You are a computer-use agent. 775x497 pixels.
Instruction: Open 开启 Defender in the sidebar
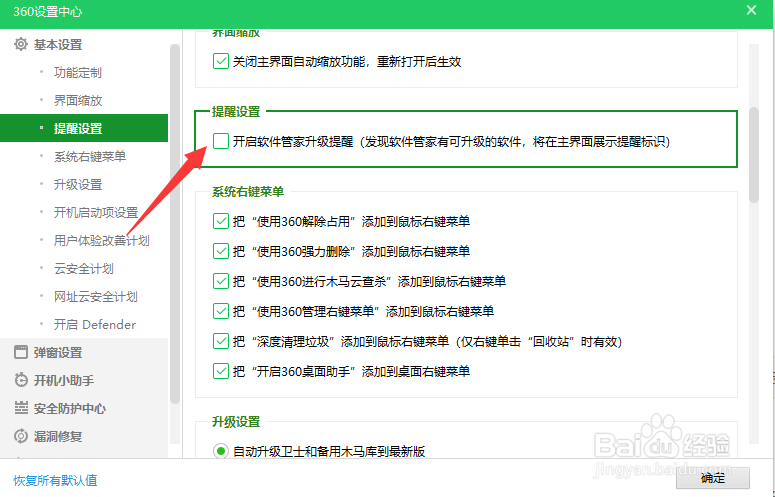coord(94,325)
